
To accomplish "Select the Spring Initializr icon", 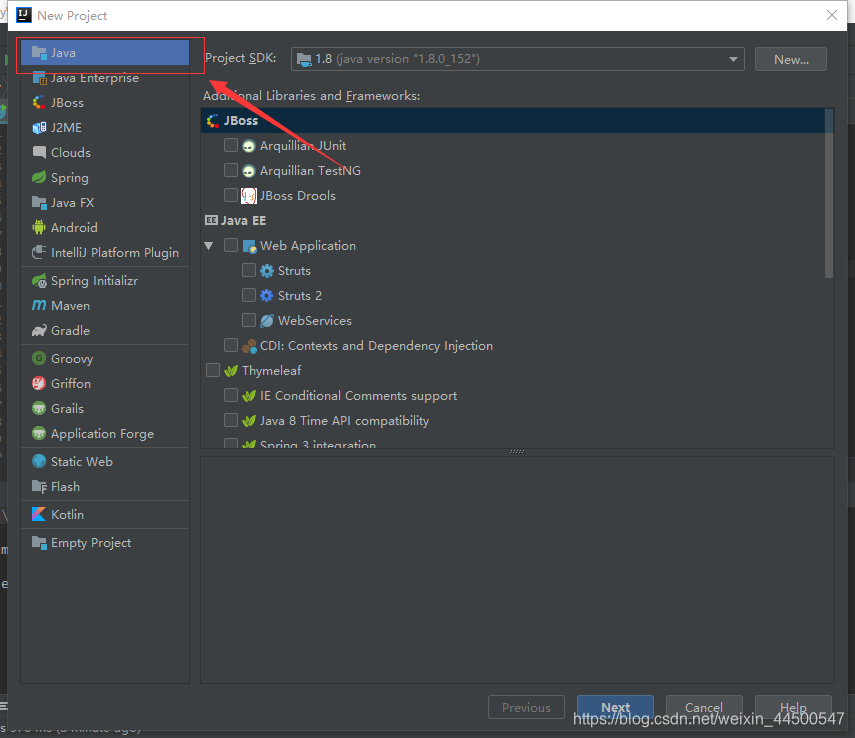I will (x=39, y=281).
